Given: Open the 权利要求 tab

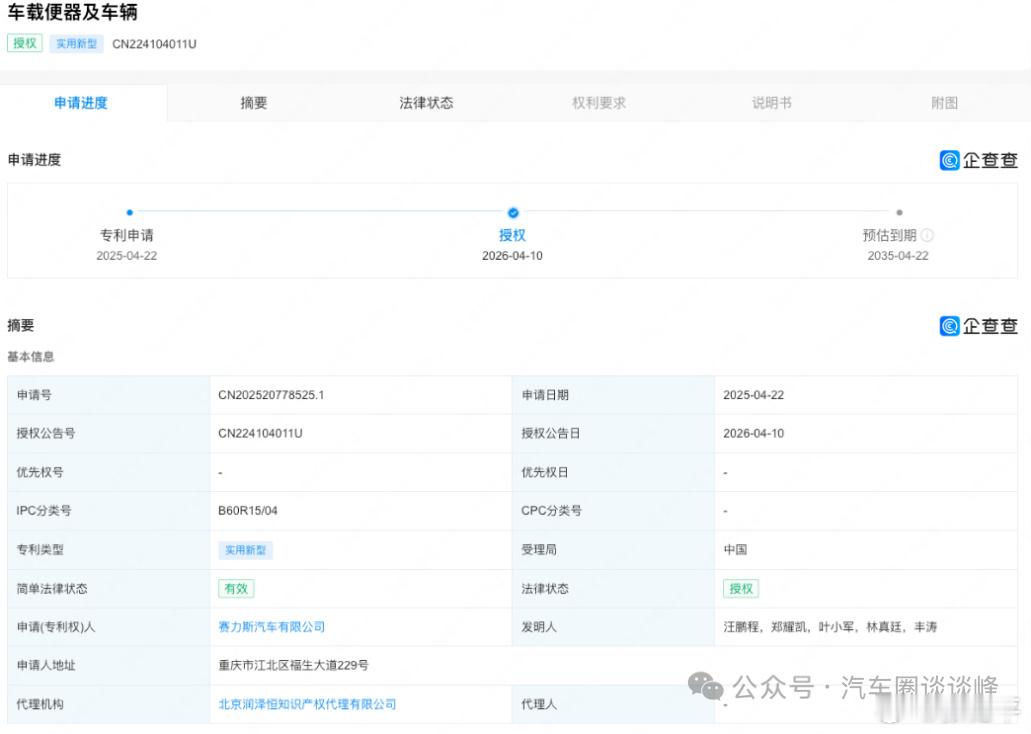Looking at the screenshot, I should point(598,101).
